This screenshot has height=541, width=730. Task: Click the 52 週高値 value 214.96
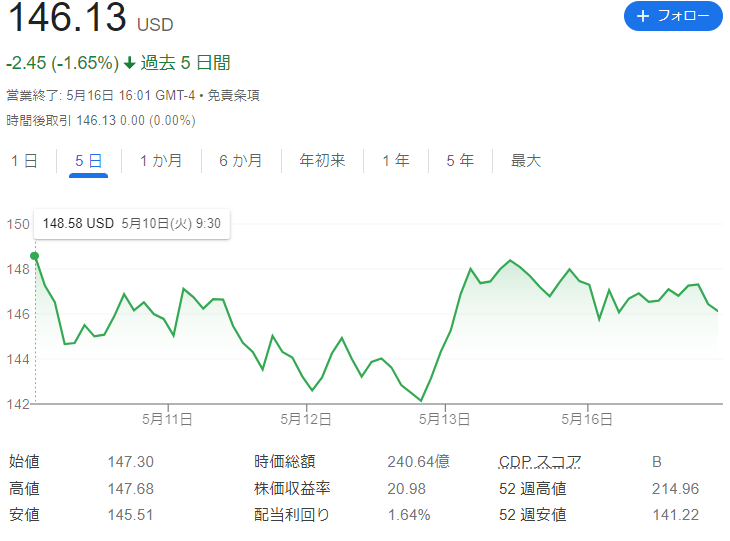click(x=675, y=489)
